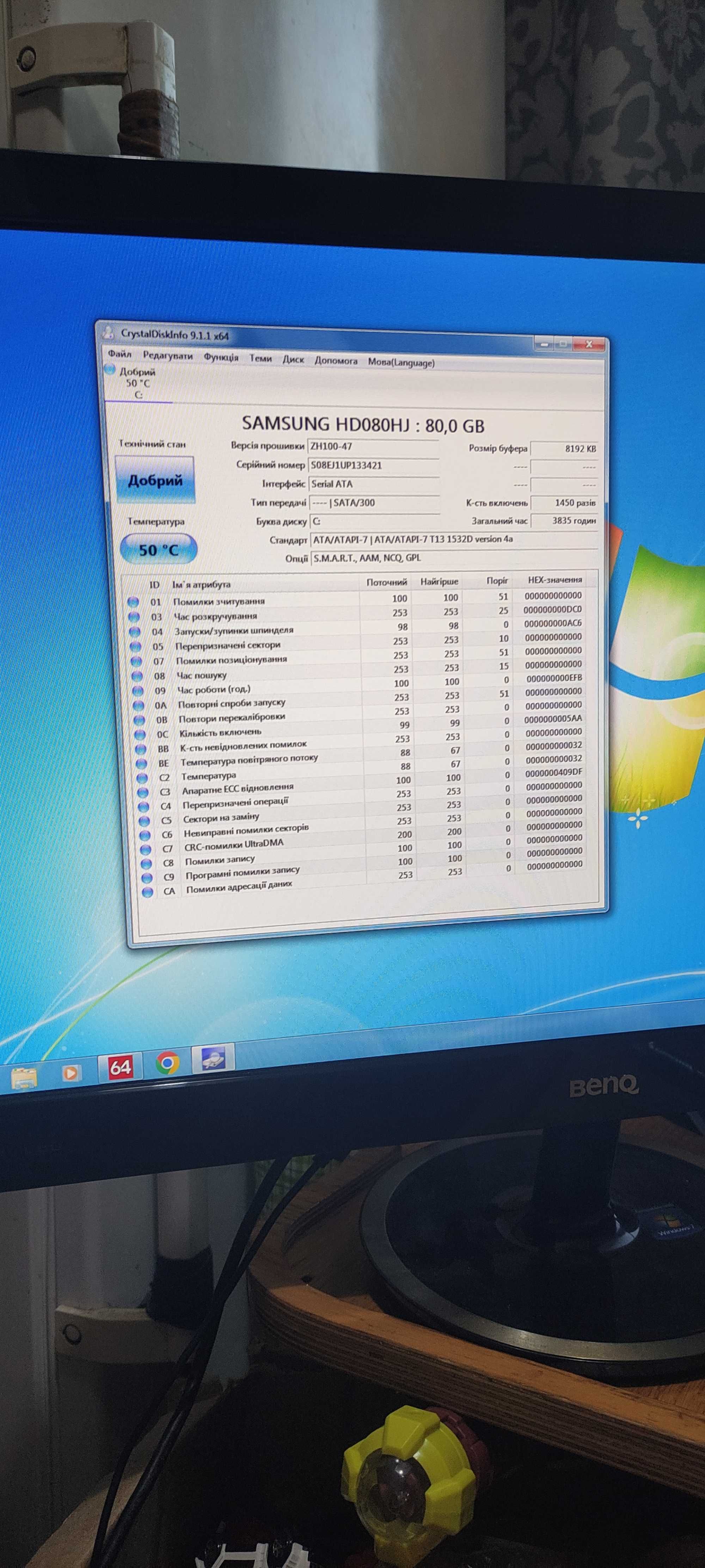
Task: Click the firmware field ZH100-47
Action: [x=373, y=447]
